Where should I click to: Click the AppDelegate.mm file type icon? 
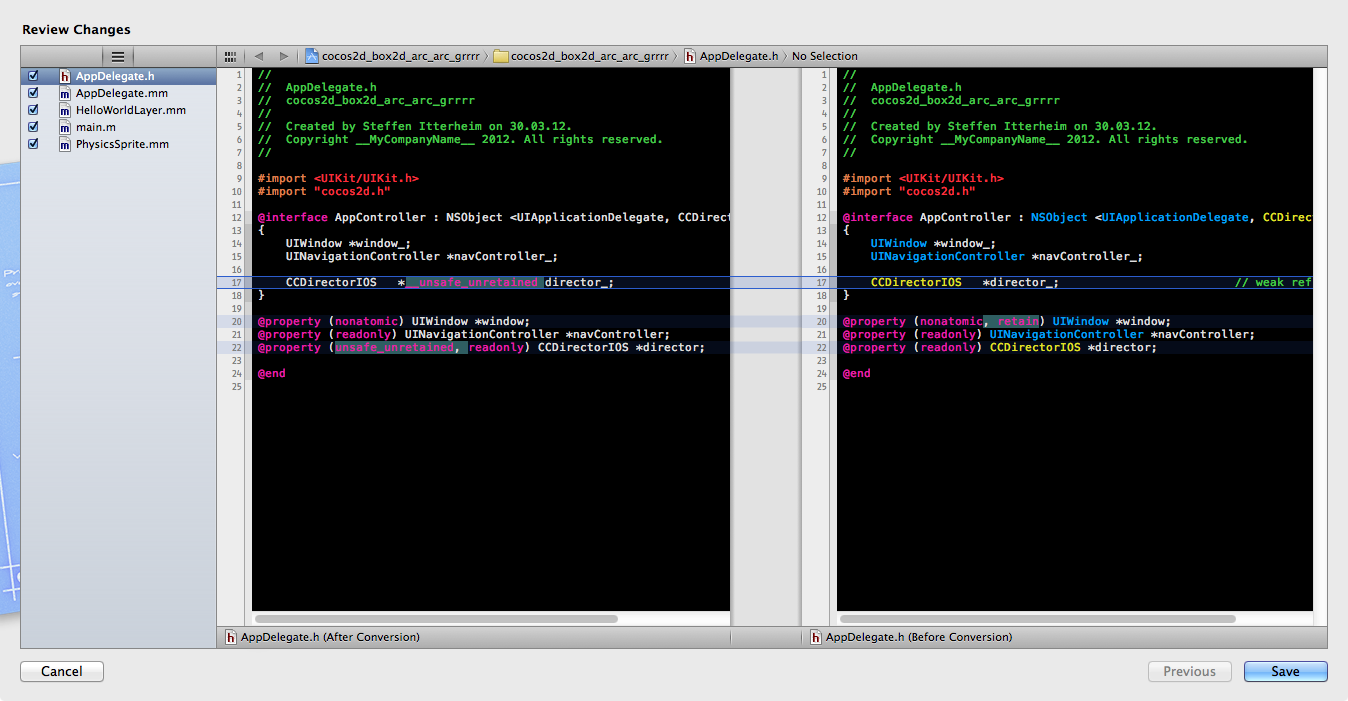65,93
